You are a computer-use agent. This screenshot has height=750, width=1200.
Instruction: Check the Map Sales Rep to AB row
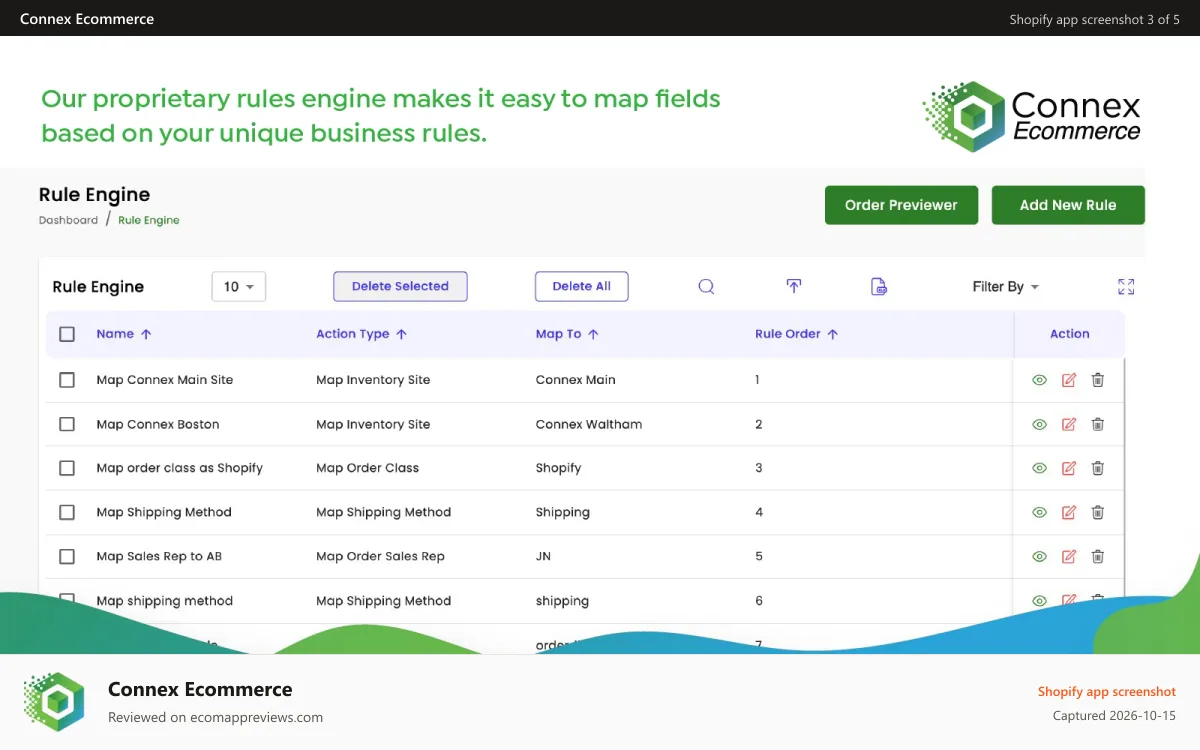[x=67, y=556]
